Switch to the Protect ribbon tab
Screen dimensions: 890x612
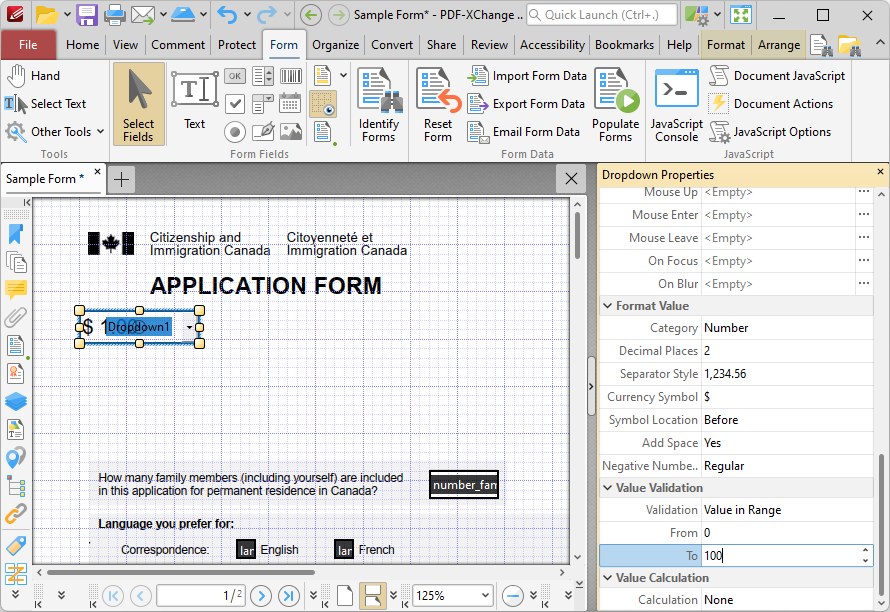click(x=237, y=45)
